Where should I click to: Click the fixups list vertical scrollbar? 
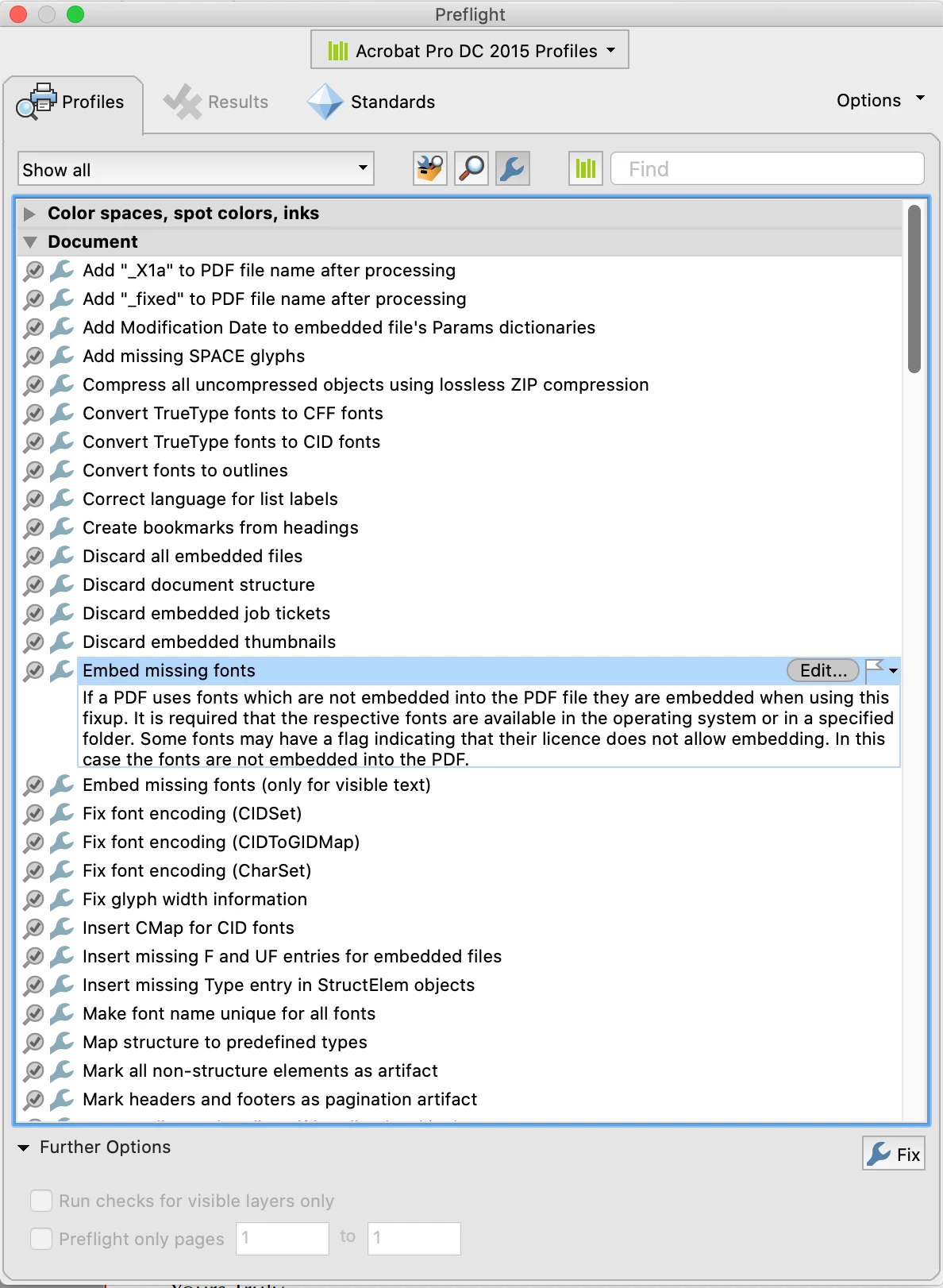914,288
